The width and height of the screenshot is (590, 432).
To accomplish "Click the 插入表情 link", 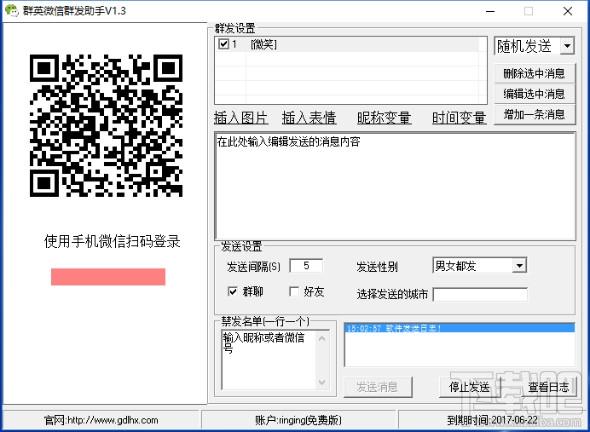I will [309, 118].
